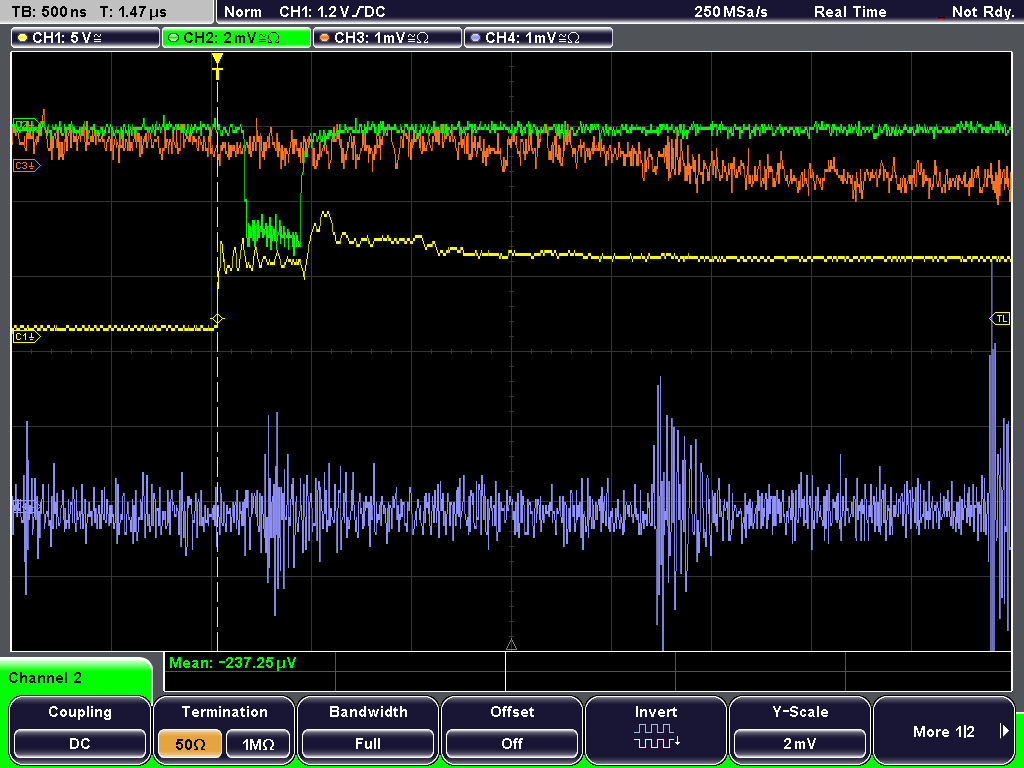The width and height of the screenshot is (1024, 768).
Task: Click the Norm trigger mode label
Action: pos(243,12)
